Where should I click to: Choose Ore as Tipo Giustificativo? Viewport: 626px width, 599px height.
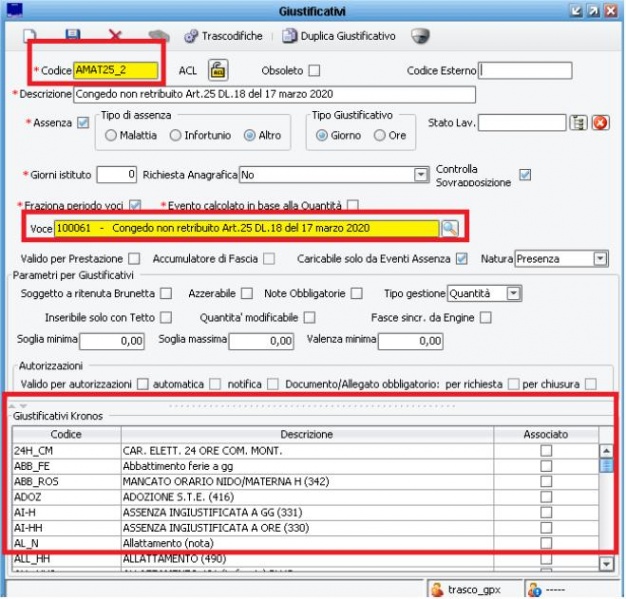pyautogui.click(x=380, y=135)
